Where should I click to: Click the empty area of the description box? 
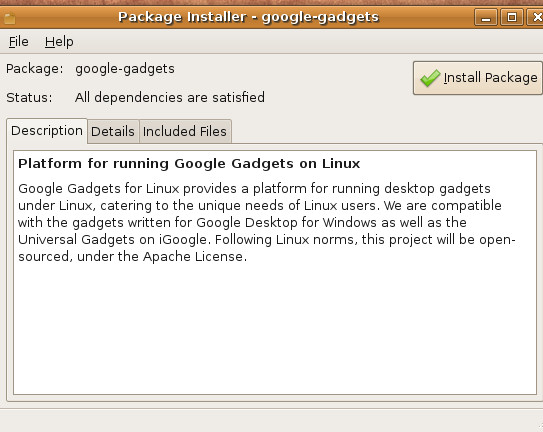(x=275, y=329)
